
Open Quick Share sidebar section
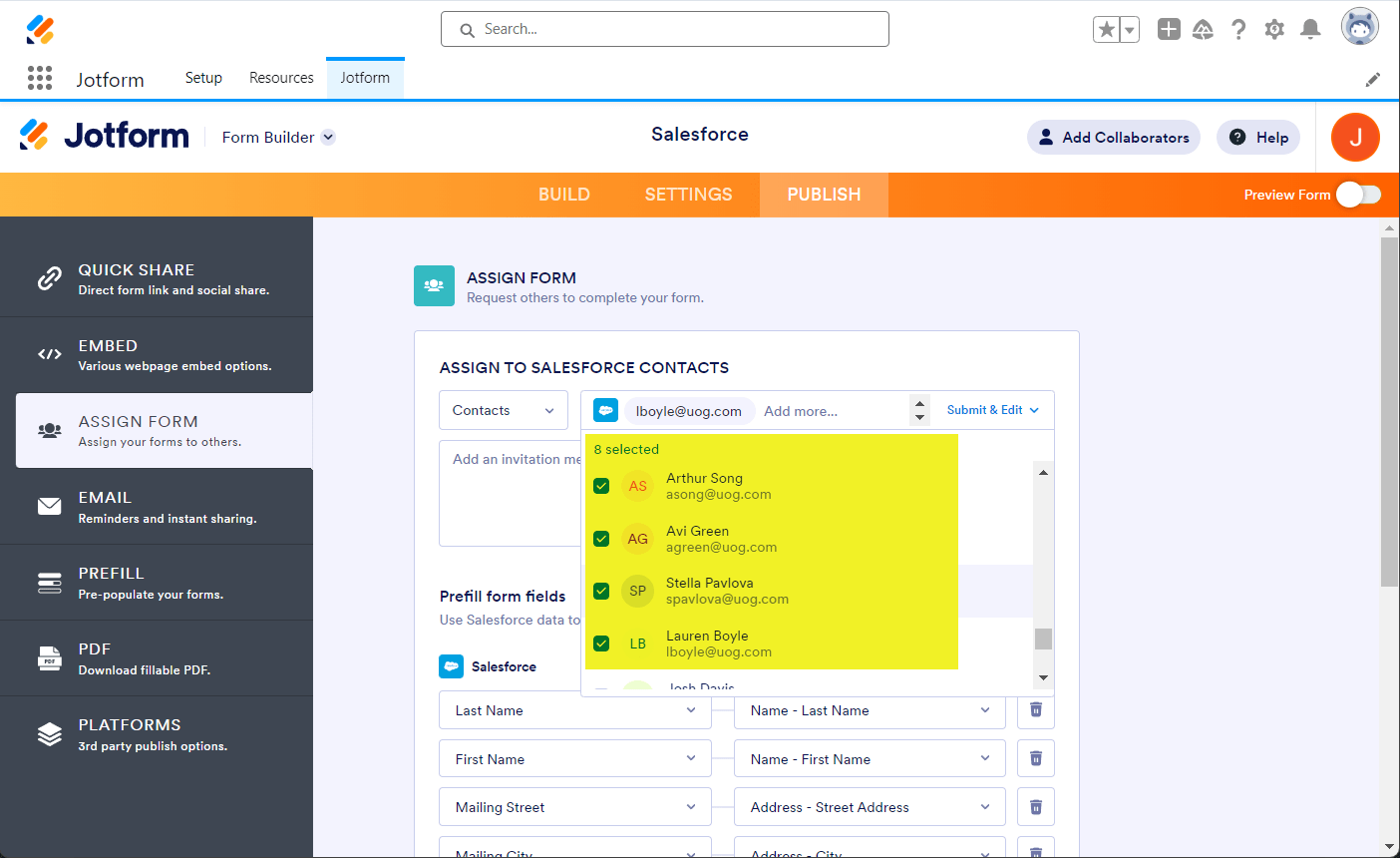(157, 279)
